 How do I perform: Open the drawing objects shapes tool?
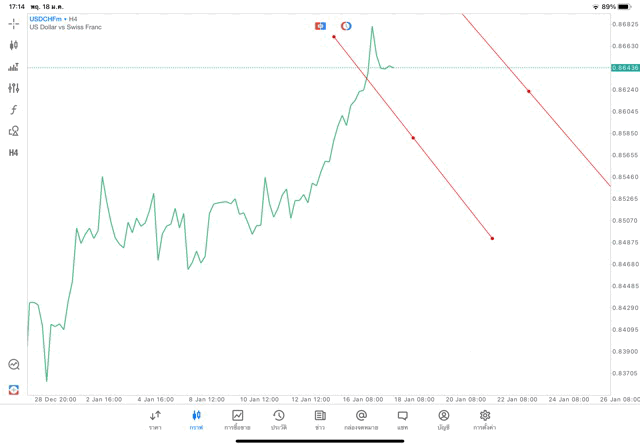(x=14, y=131)
